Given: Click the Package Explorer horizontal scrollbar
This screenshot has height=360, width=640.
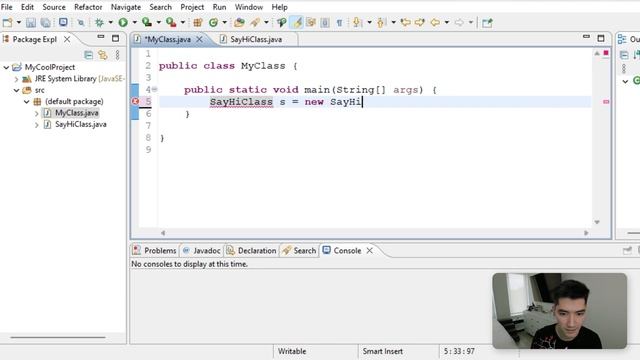Looking at the screenshot, I should click(x=58, y=338).
